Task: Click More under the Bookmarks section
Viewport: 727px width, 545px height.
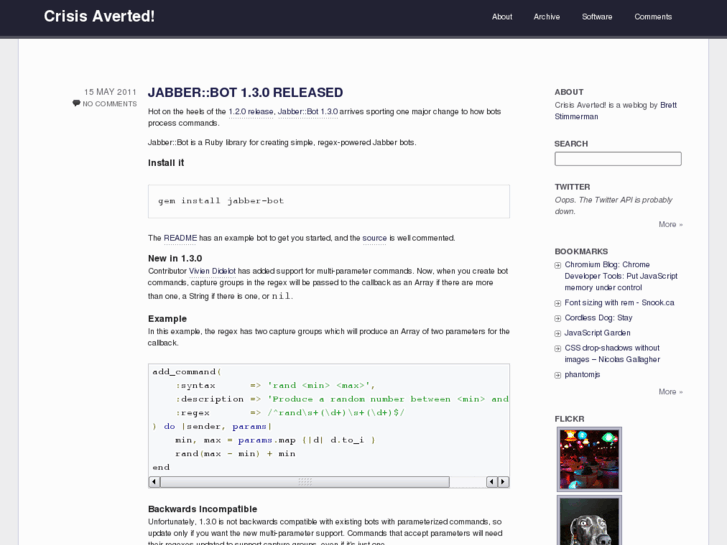Action: pyautogui.click(x=670, y=392)
